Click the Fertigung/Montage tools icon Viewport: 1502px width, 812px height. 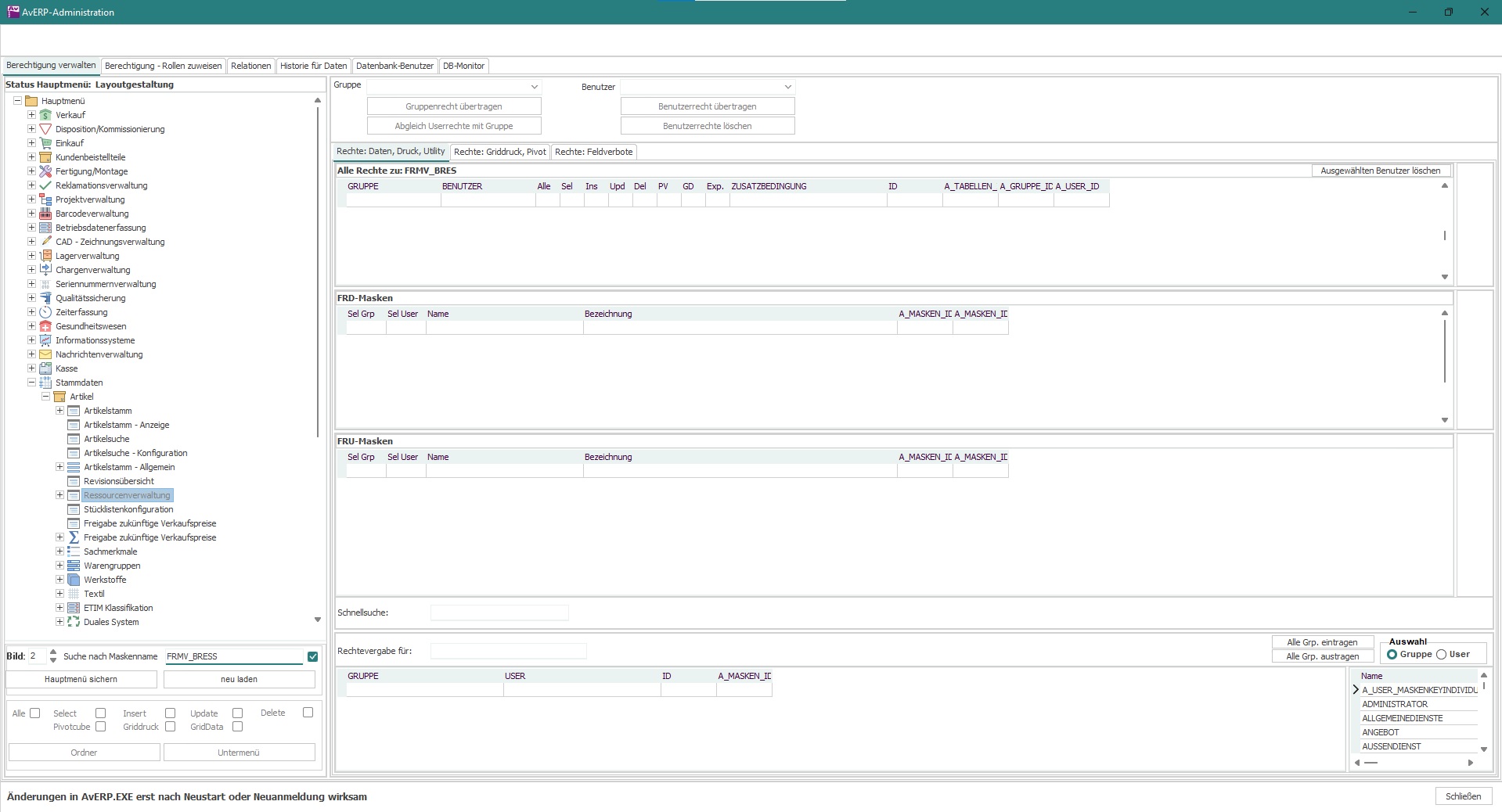click(x=45, y=171)
